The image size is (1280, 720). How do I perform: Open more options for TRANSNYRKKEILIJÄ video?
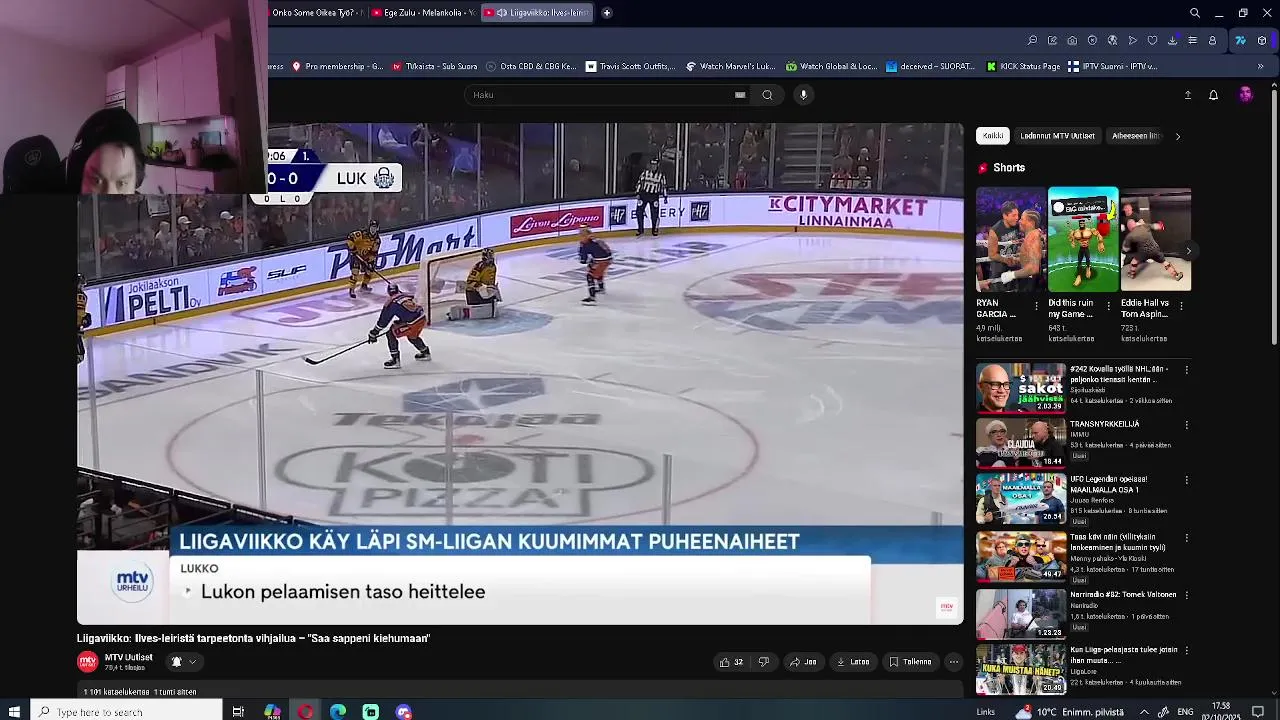point(1187,425)
